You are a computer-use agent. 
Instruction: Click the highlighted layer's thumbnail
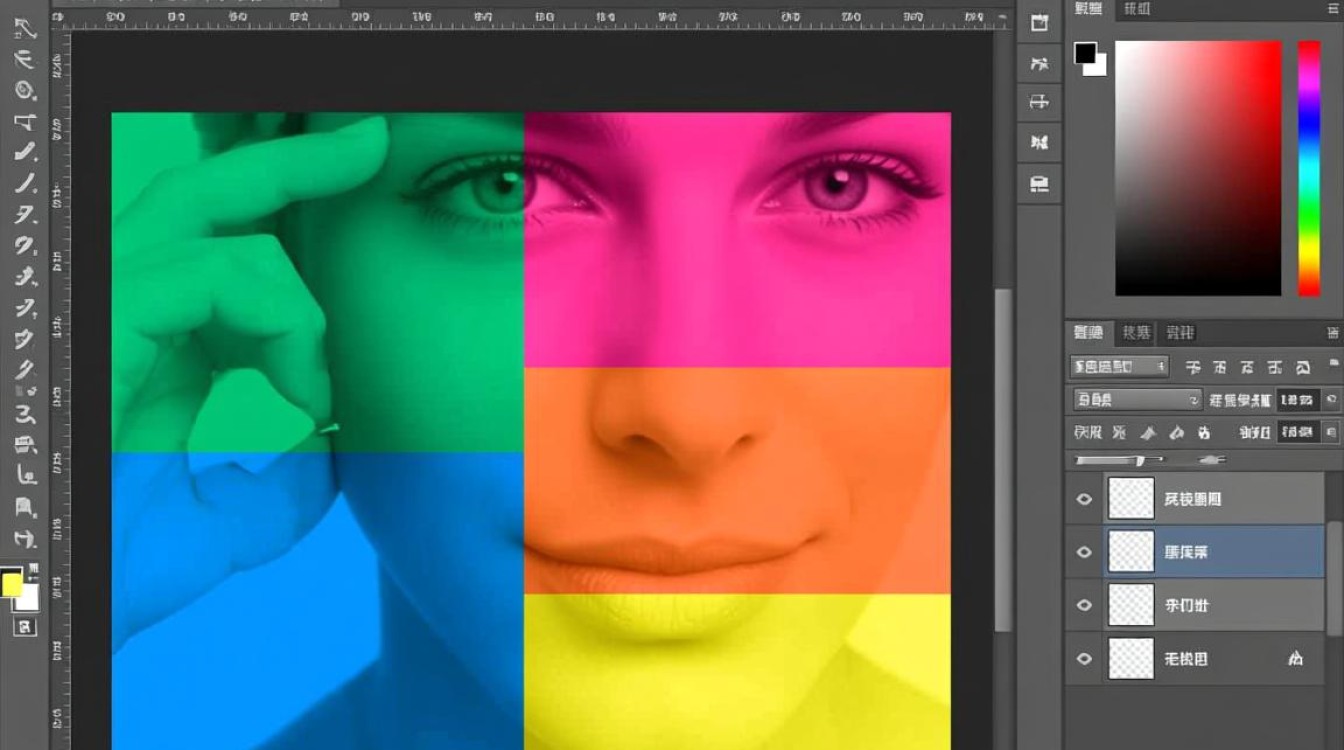pos(1131,552)
